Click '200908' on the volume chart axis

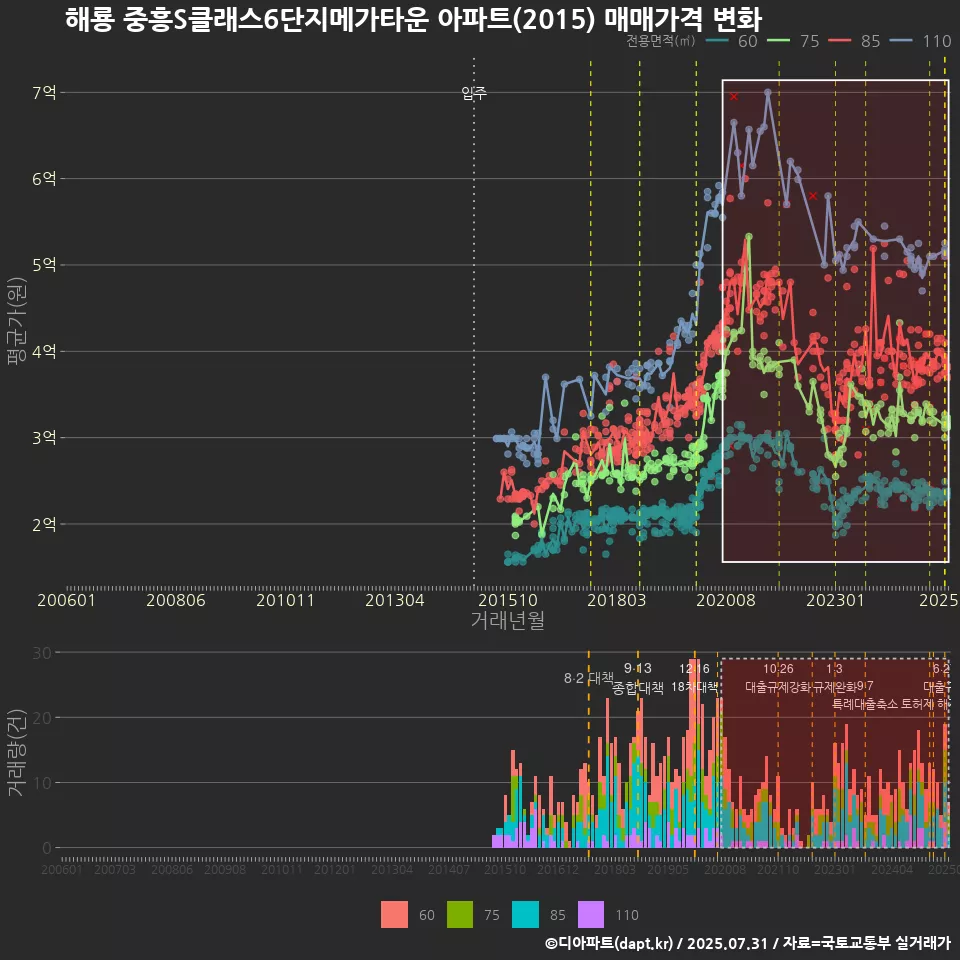pos(225,869)
